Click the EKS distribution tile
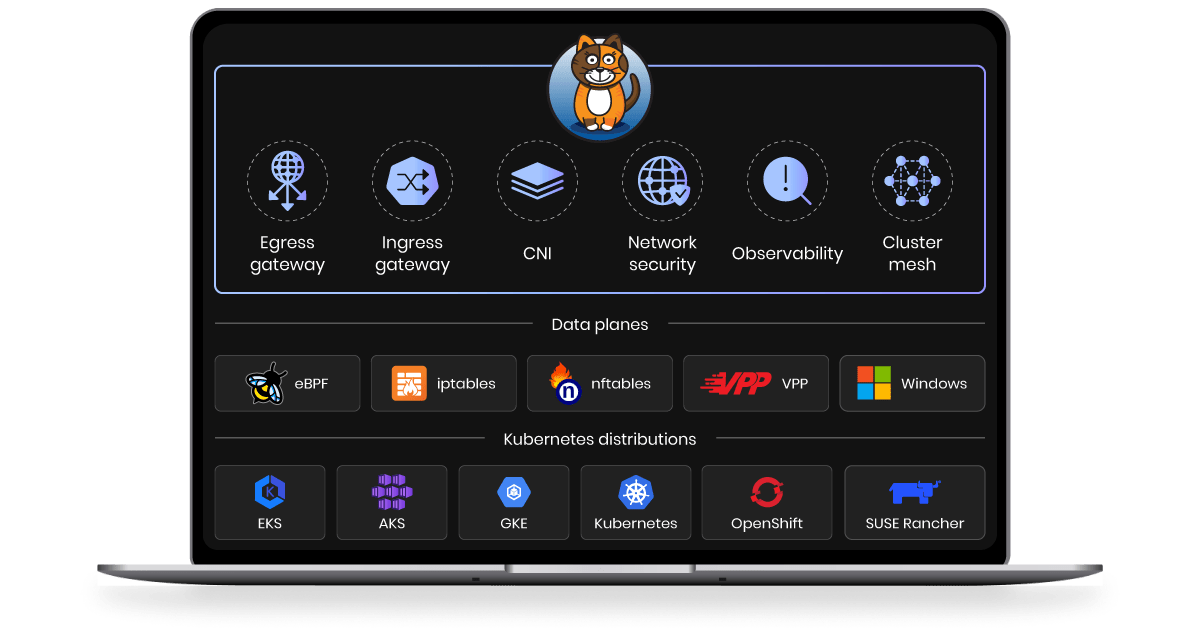 (270, 502)
